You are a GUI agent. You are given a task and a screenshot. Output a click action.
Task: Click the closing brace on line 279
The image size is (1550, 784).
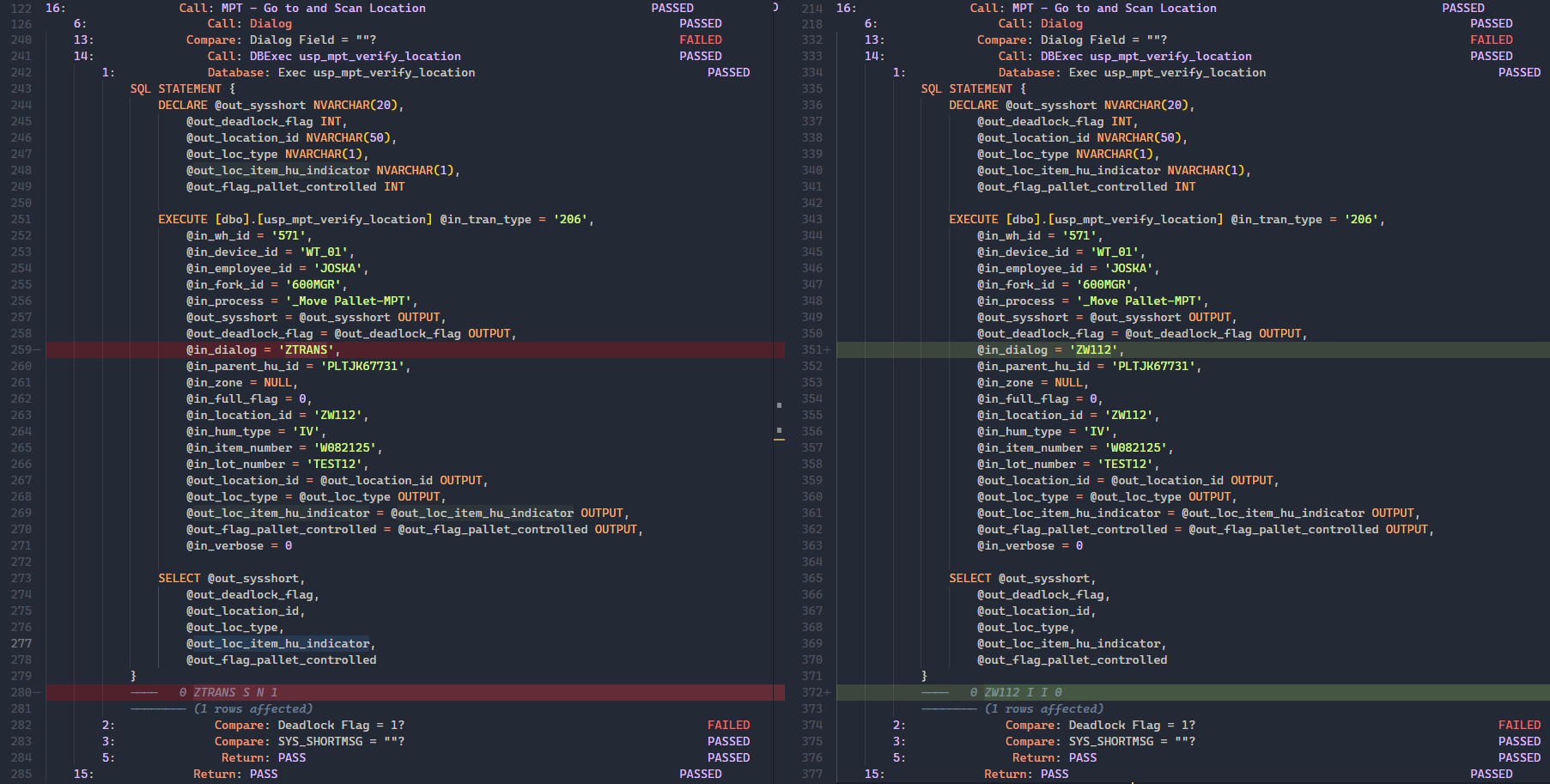click(133, 676)
